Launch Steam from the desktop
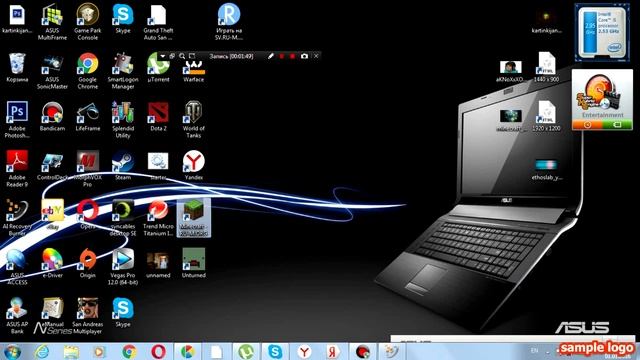This screenshot has width=640, height=360. coord(123,166)
